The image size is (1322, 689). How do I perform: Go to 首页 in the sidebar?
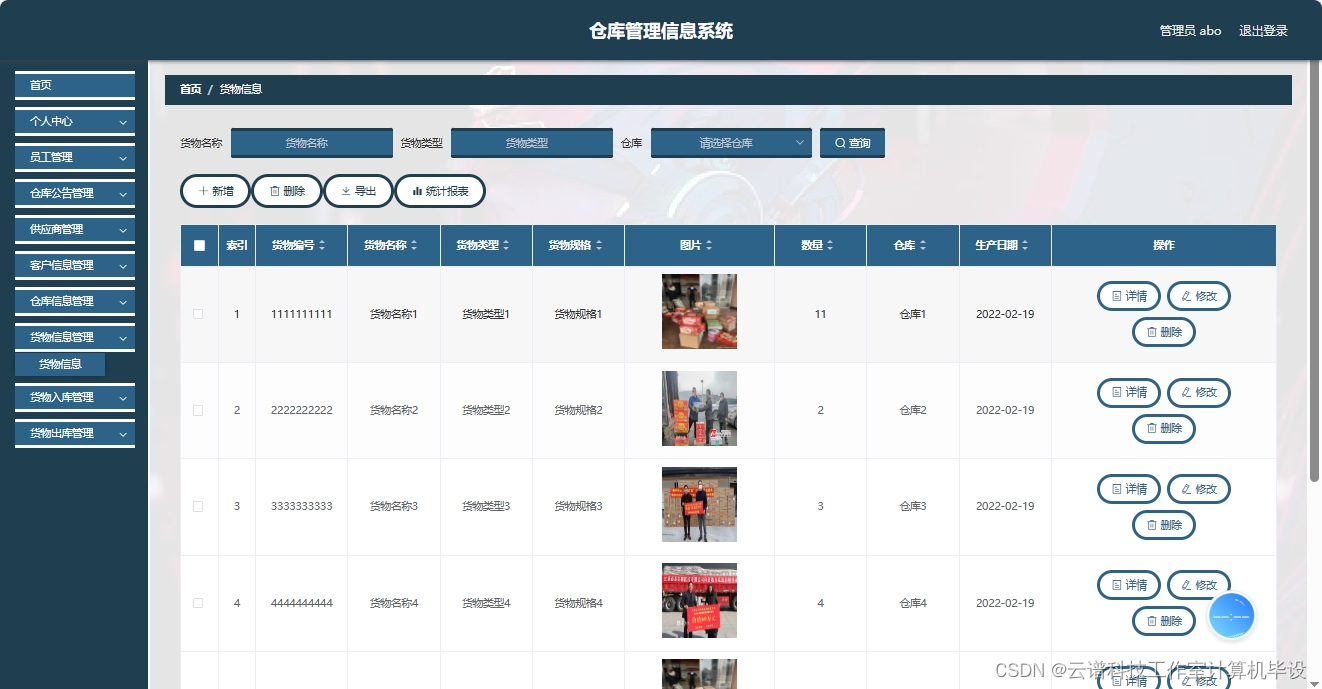point(74,85)
